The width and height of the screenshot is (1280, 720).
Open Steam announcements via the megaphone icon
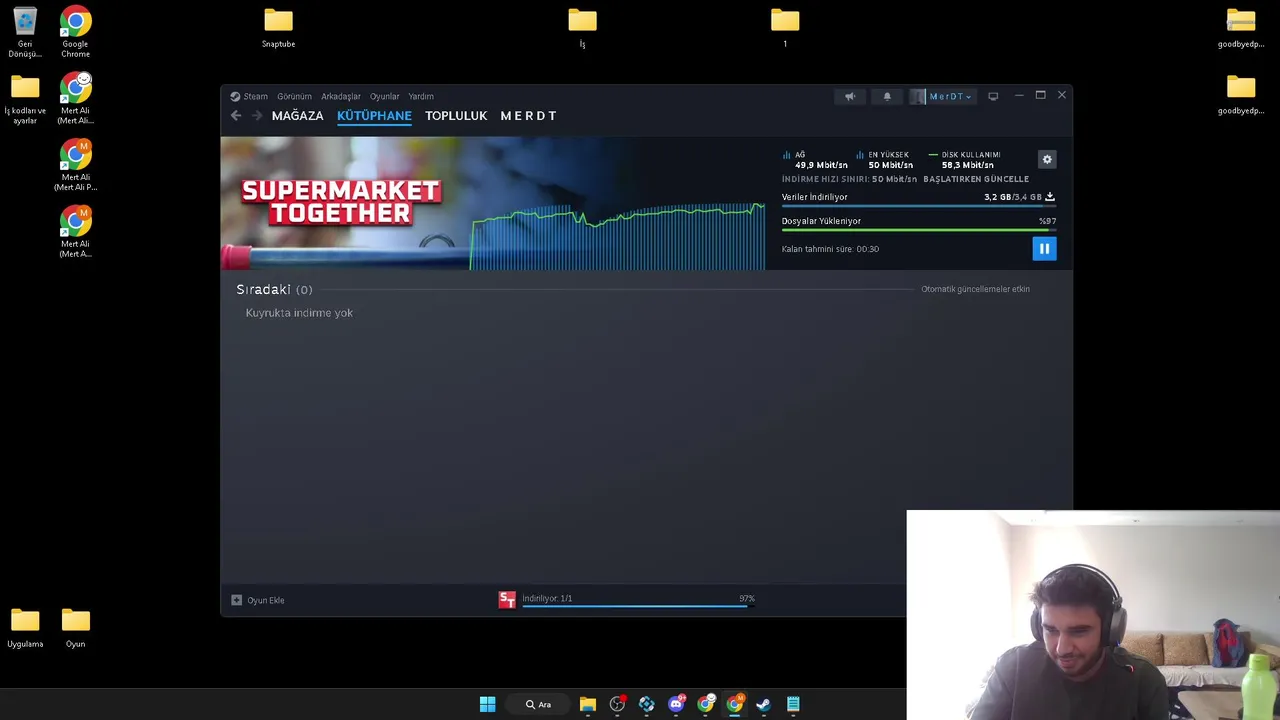(850, 96)
